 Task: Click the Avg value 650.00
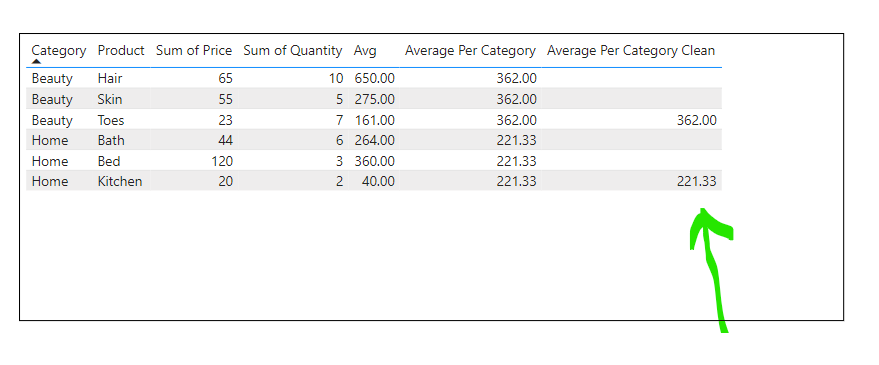click(x=374, y=78)
